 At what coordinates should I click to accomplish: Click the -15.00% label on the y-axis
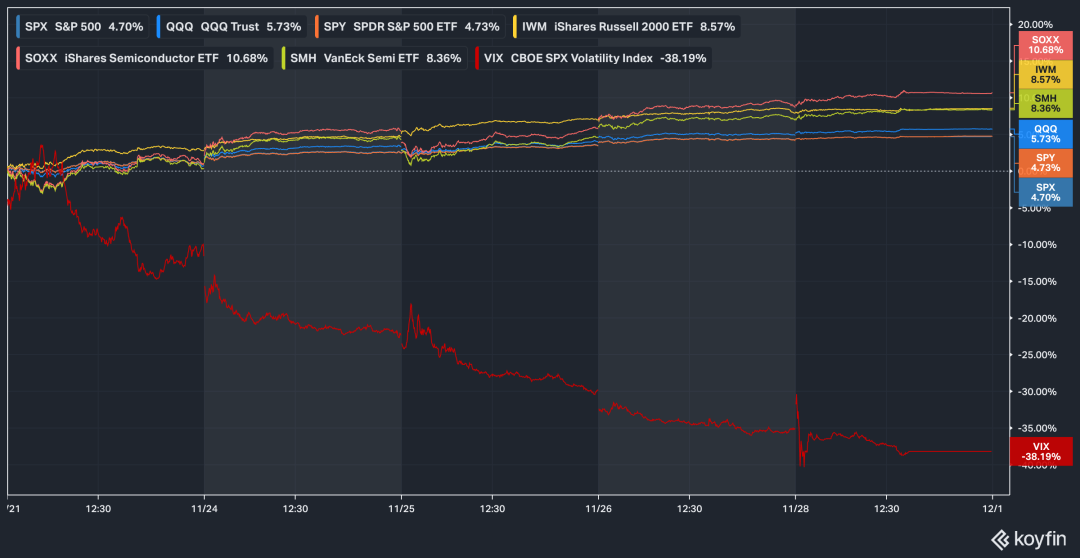[1036, 281]
